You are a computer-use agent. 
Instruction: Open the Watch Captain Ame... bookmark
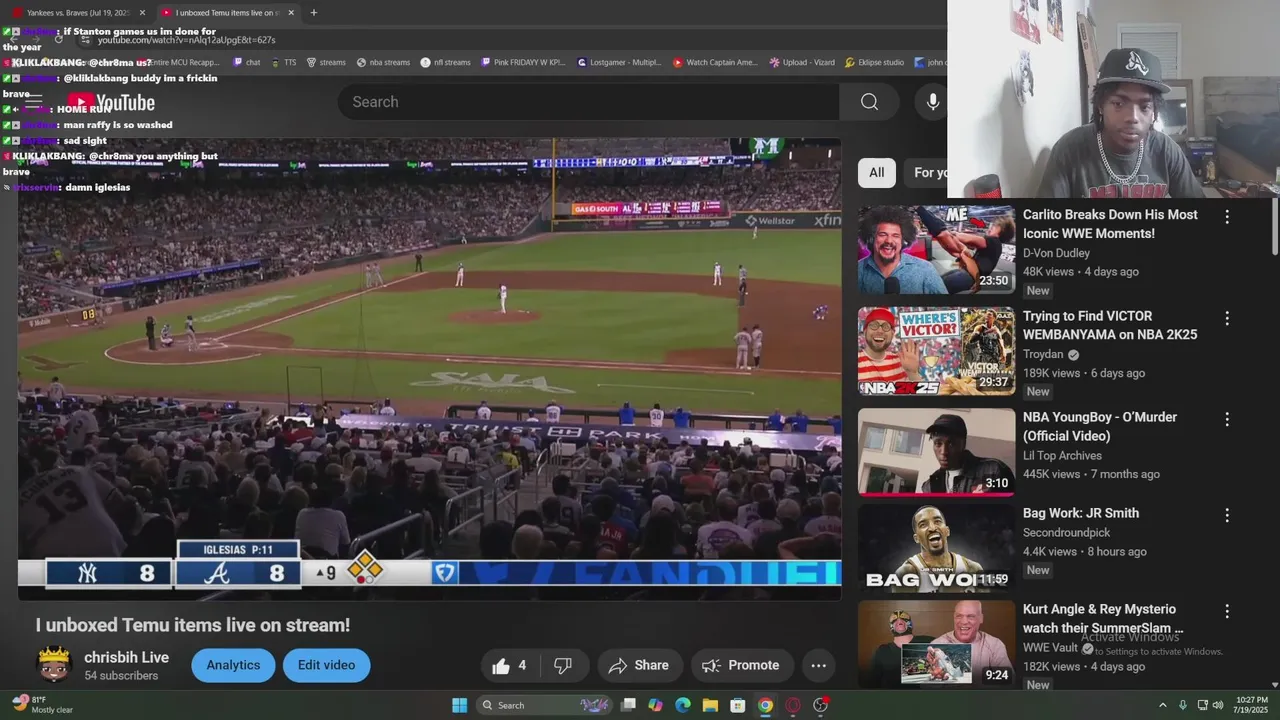(715, 62)
